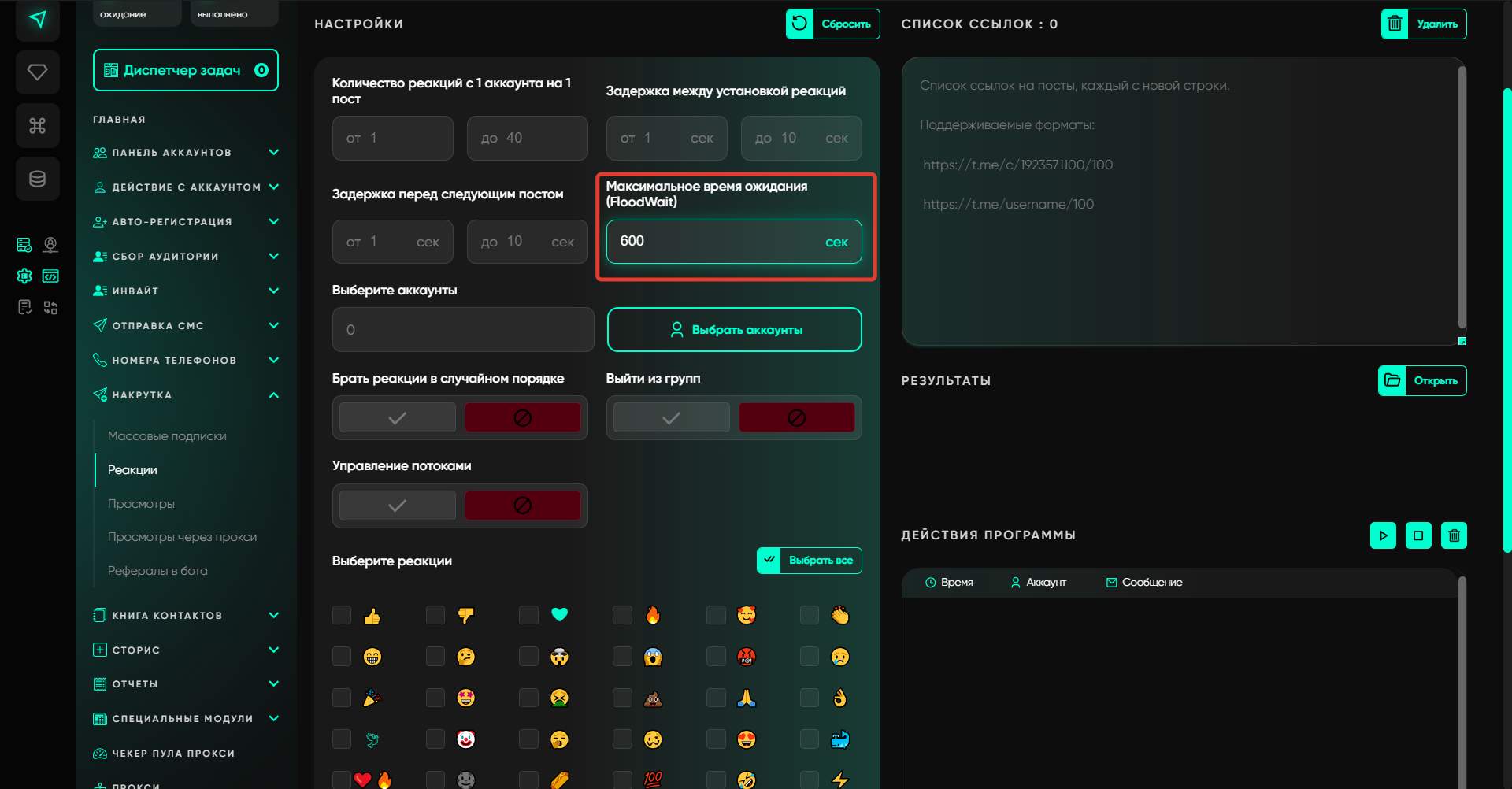The height and width of the screenshot is (789, 1512).
Task: Click the command symbol sidebar icon
Action: pyautogui.click(x=37, y=126)
